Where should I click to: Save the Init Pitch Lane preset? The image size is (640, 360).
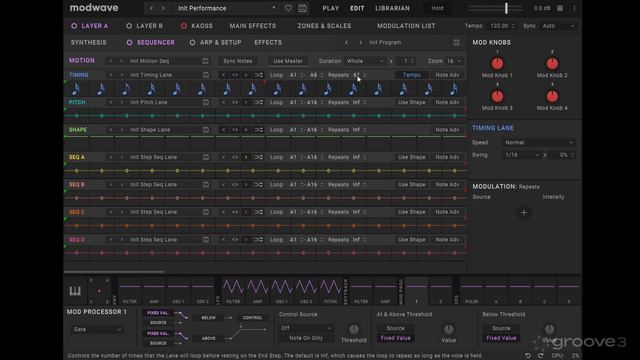coord(206,102)
